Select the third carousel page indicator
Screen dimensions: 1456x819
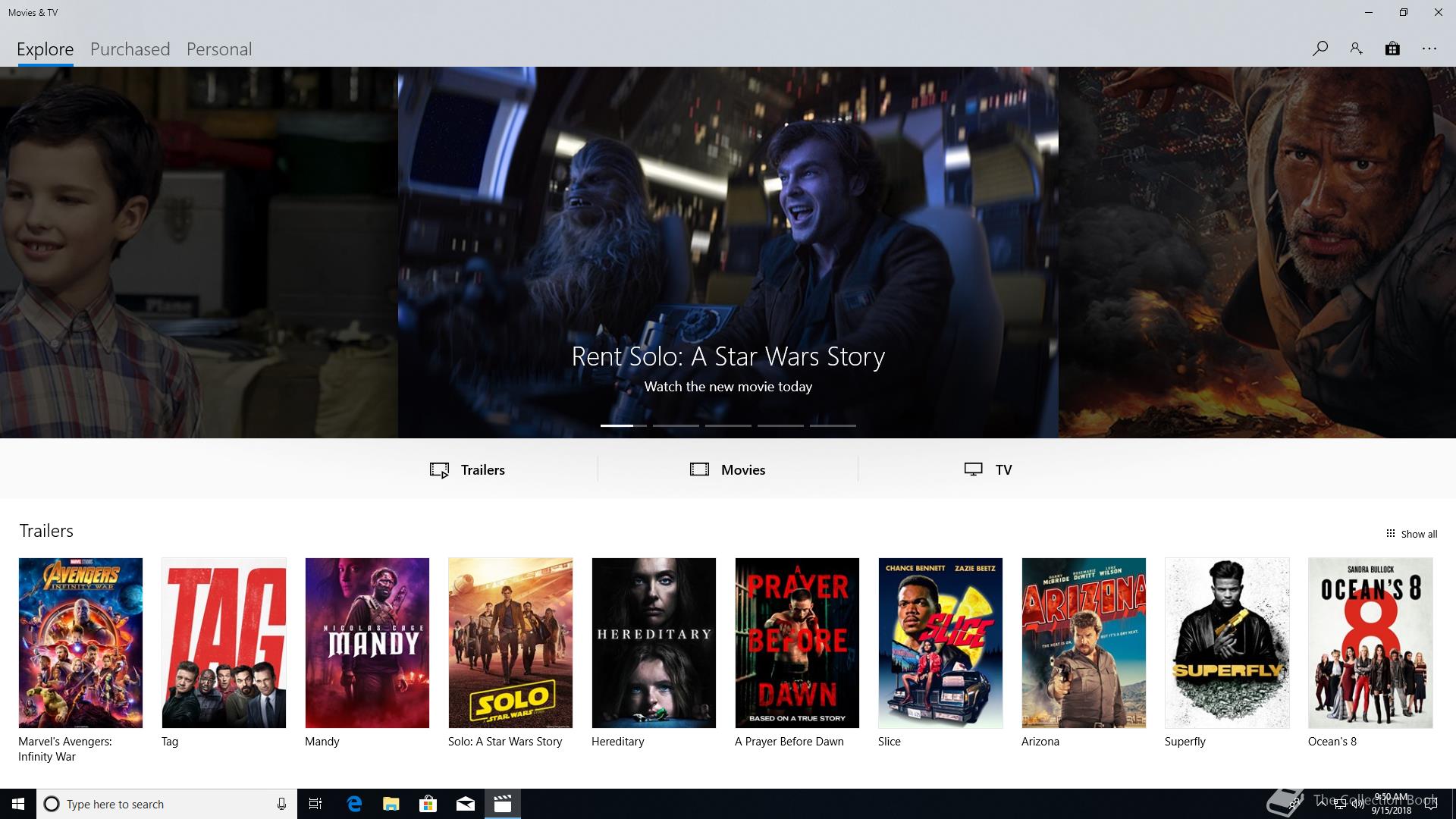[728, 425]
